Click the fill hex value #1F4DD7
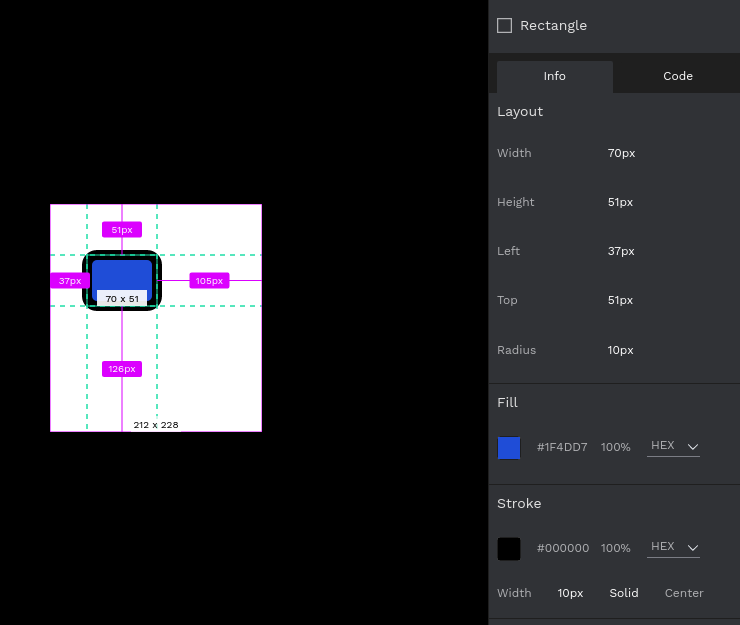 click(x=562, y=448)
